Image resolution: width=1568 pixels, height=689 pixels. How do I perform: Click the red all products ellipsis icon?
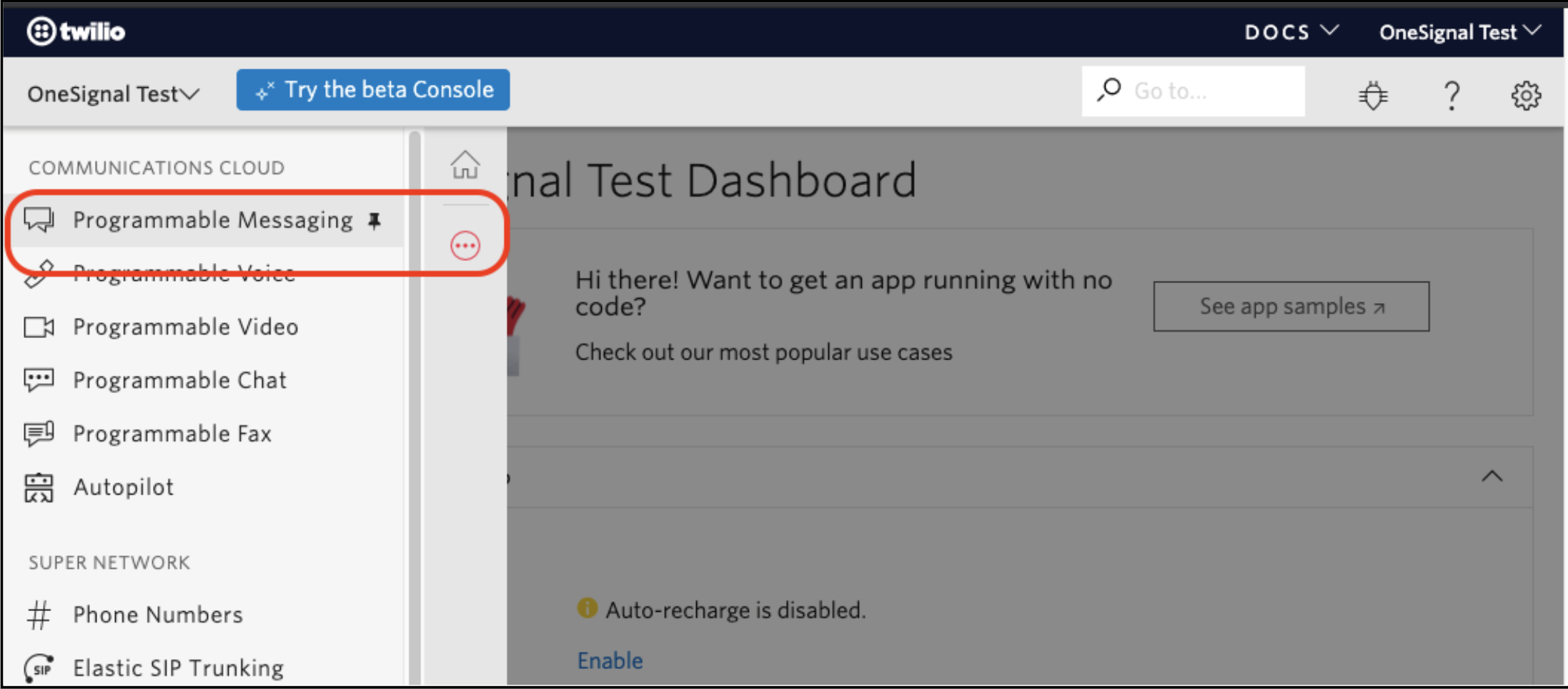465,246
